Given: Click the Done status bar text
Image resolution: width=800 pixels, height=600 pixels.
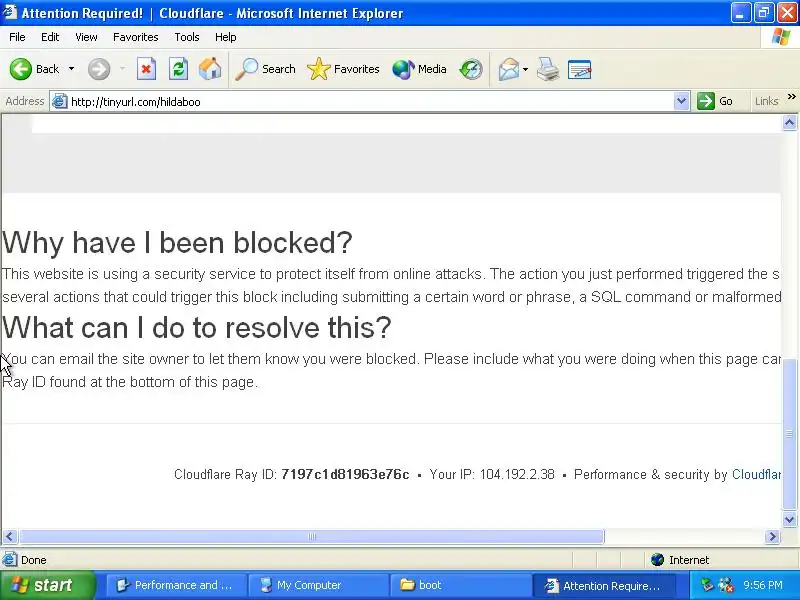Looking at the screenshot, I should (x=34, y=560).
